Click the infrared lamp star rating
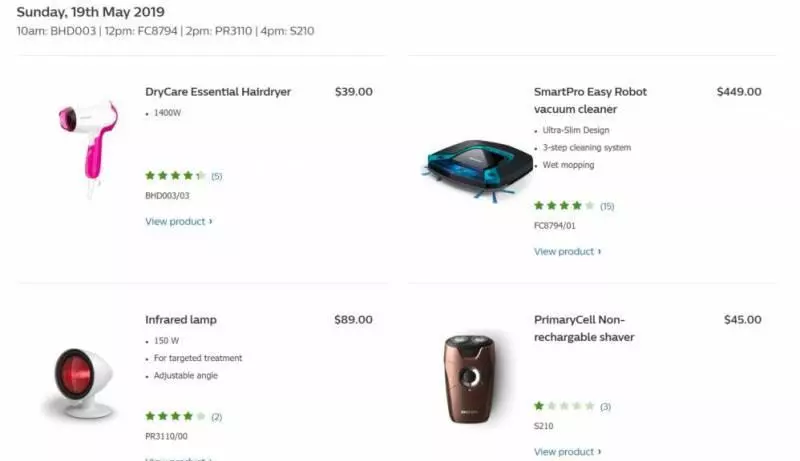 (x=176, y=417)
